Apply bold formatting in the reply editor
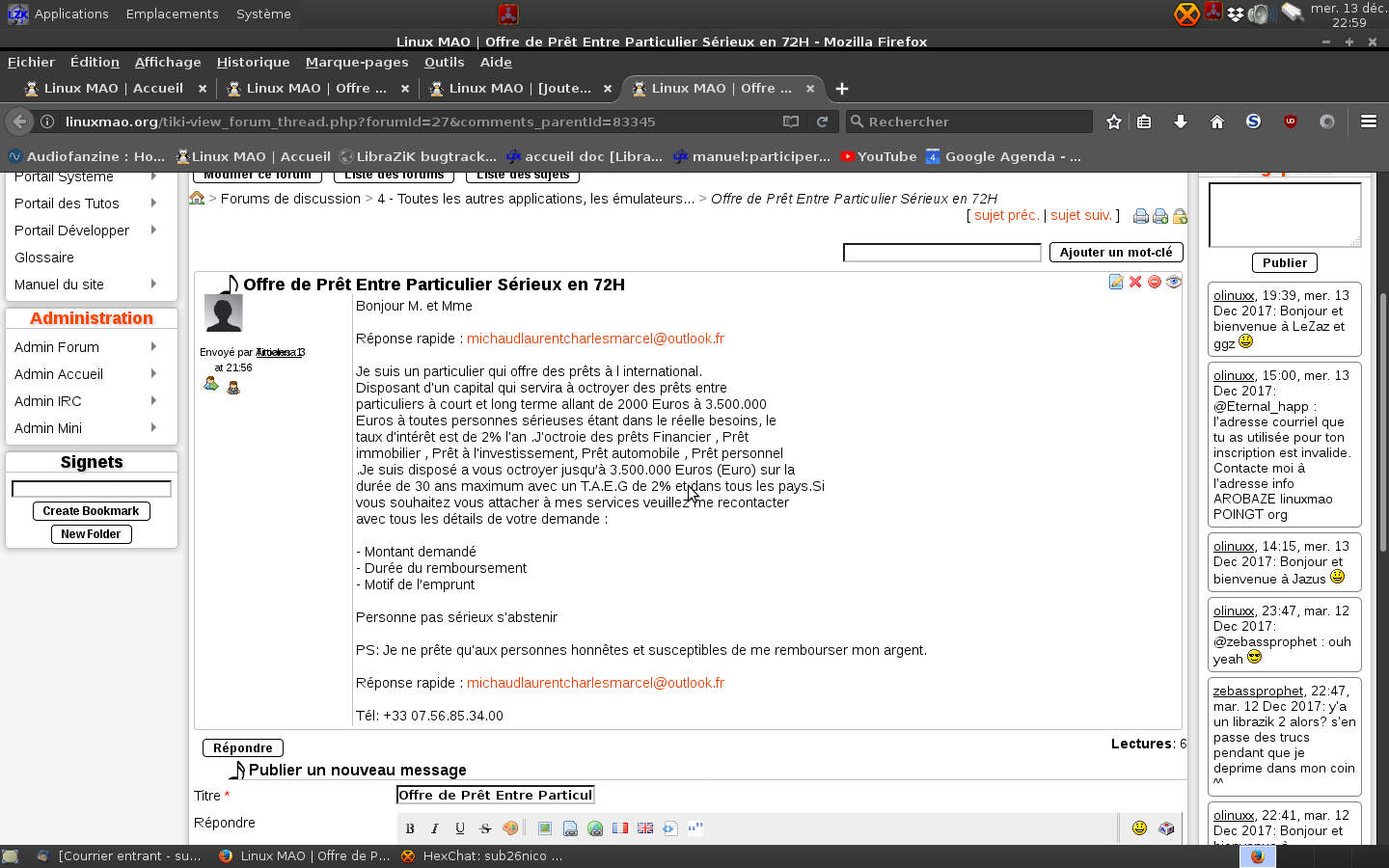Image resolution: width=1389 pixels, height=868 pixels. [410, 828]
